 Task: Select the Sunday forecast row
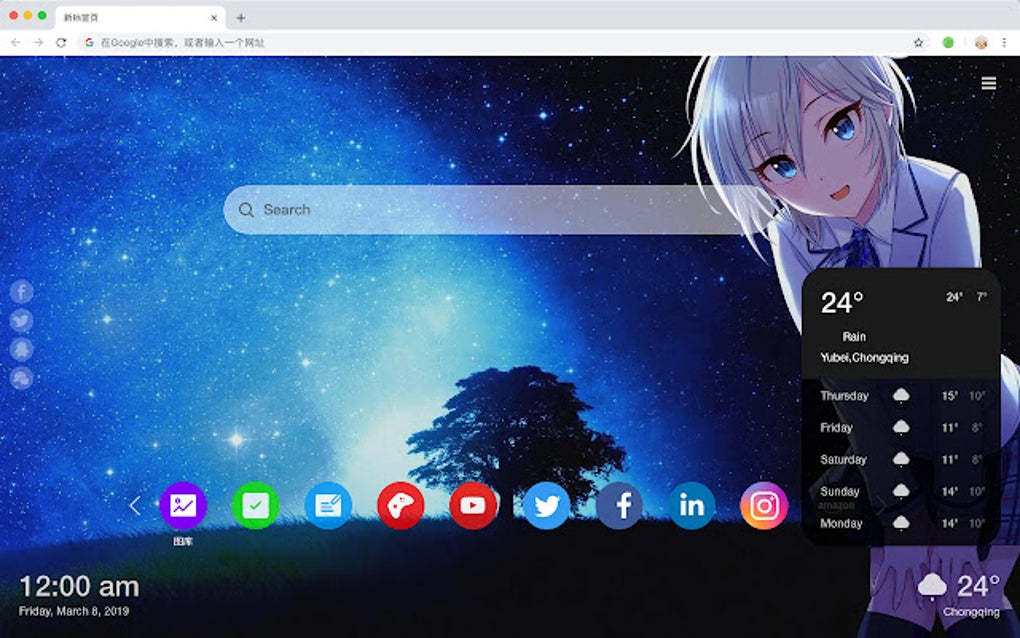pos(902,491)
